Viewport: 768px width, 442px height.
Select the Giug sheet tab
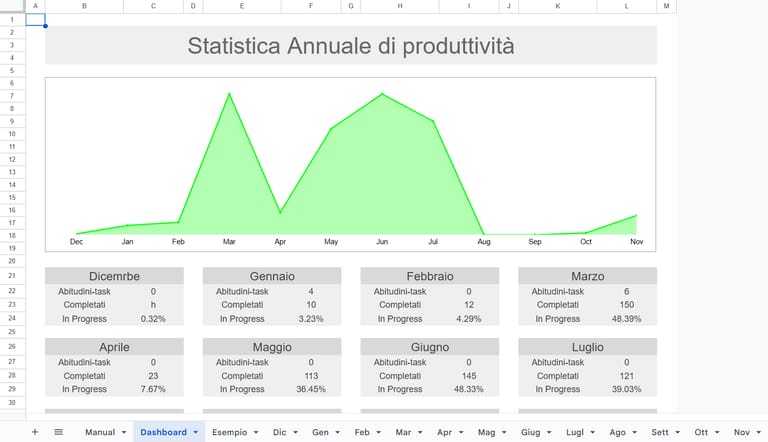[530, 432]
